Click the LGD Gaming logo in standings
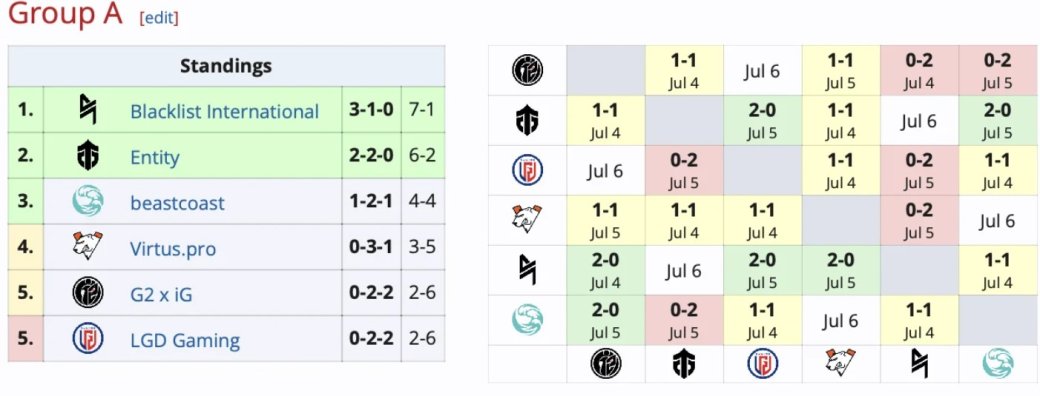 [88, 338]
